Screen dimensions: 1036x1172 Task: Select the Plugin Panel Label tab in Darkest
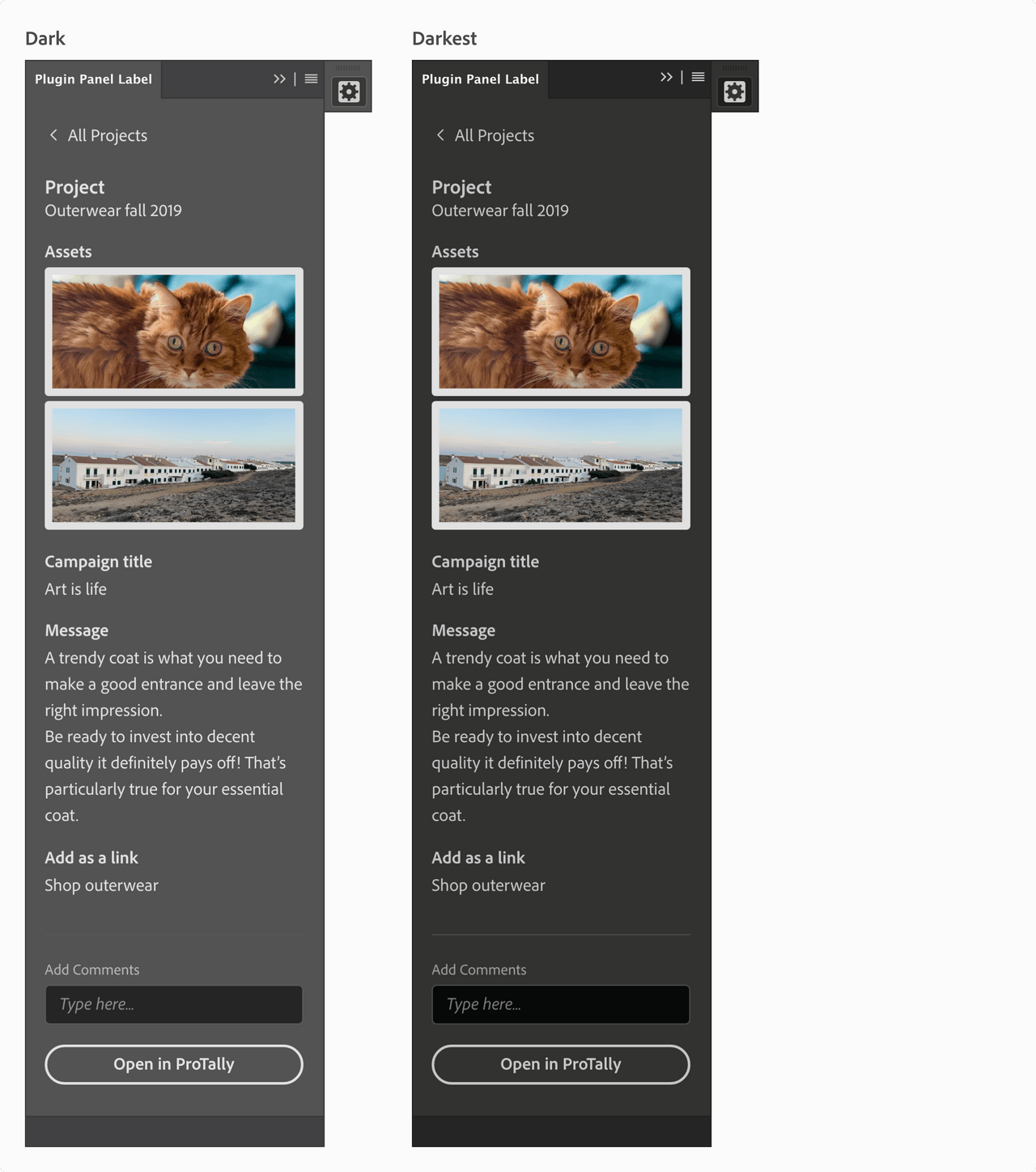480,79
